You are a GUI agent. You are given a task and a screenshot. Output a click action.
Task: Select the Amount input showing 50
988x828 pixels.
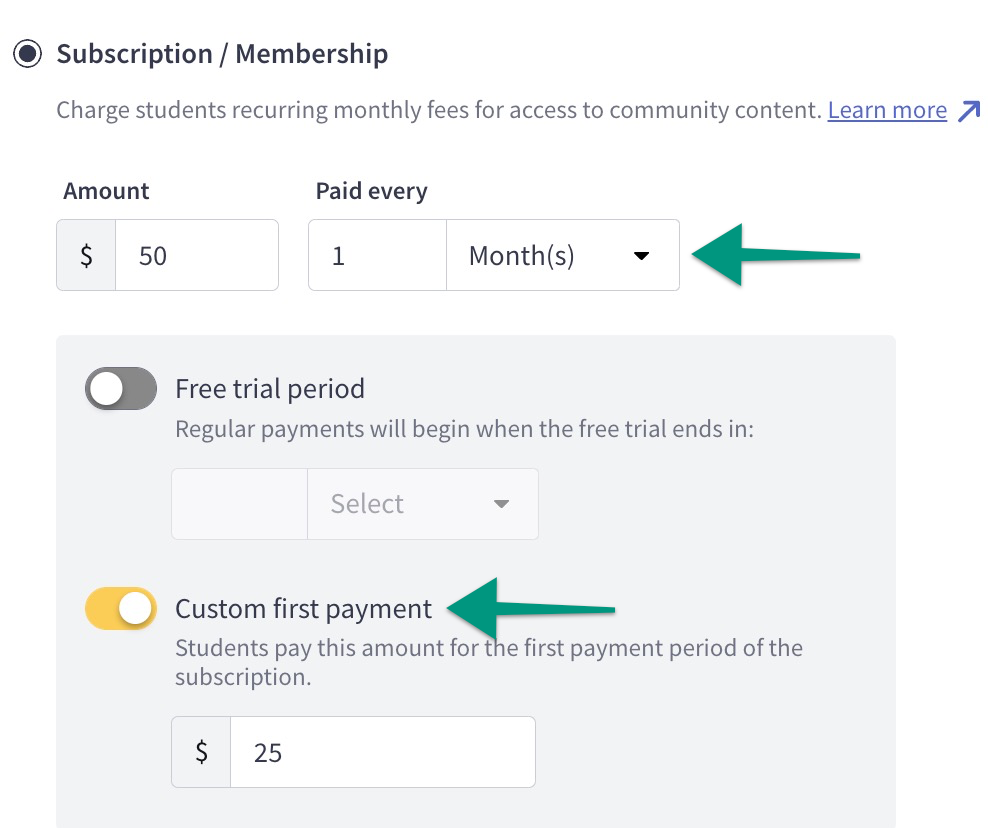click(x=197, y=255)
